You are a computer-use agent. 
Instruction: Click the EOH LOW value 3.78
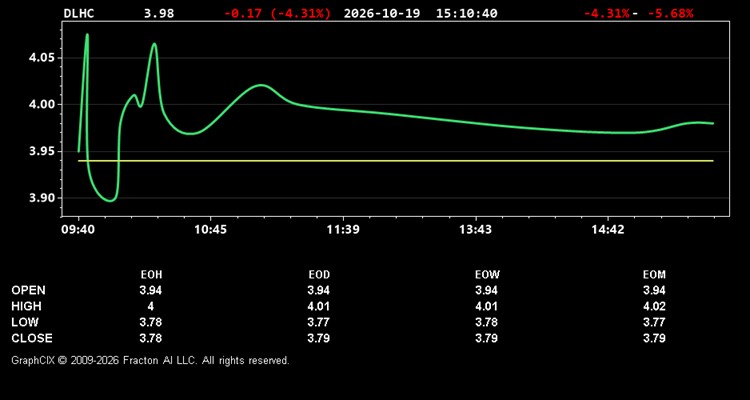(x=151, y=322)
